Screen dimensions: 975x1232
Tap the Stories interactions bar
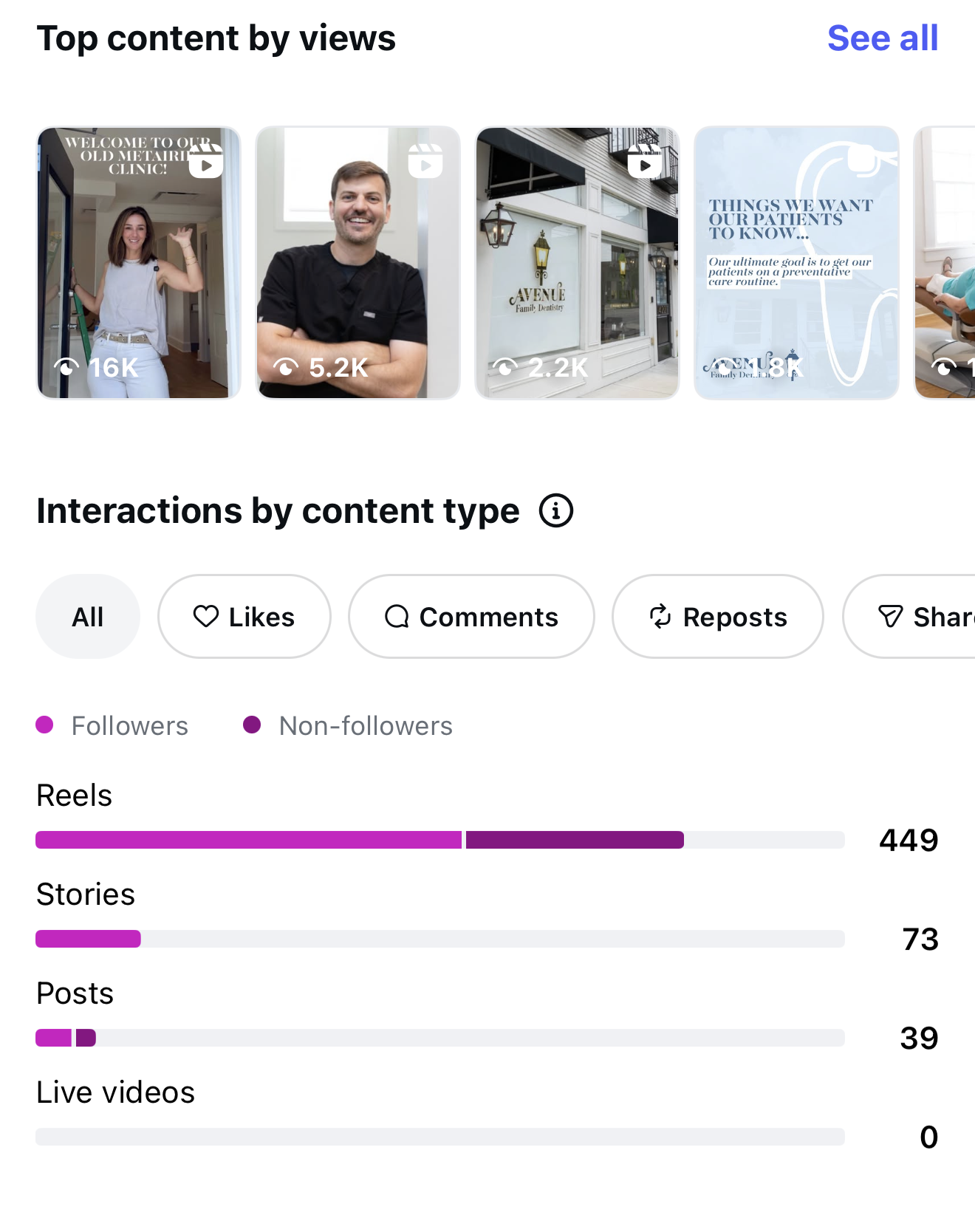coord(440,939)
